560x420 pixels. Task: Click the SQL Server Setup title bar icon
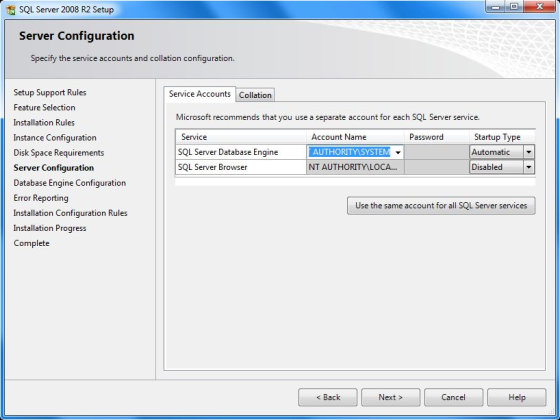(11, 10)
